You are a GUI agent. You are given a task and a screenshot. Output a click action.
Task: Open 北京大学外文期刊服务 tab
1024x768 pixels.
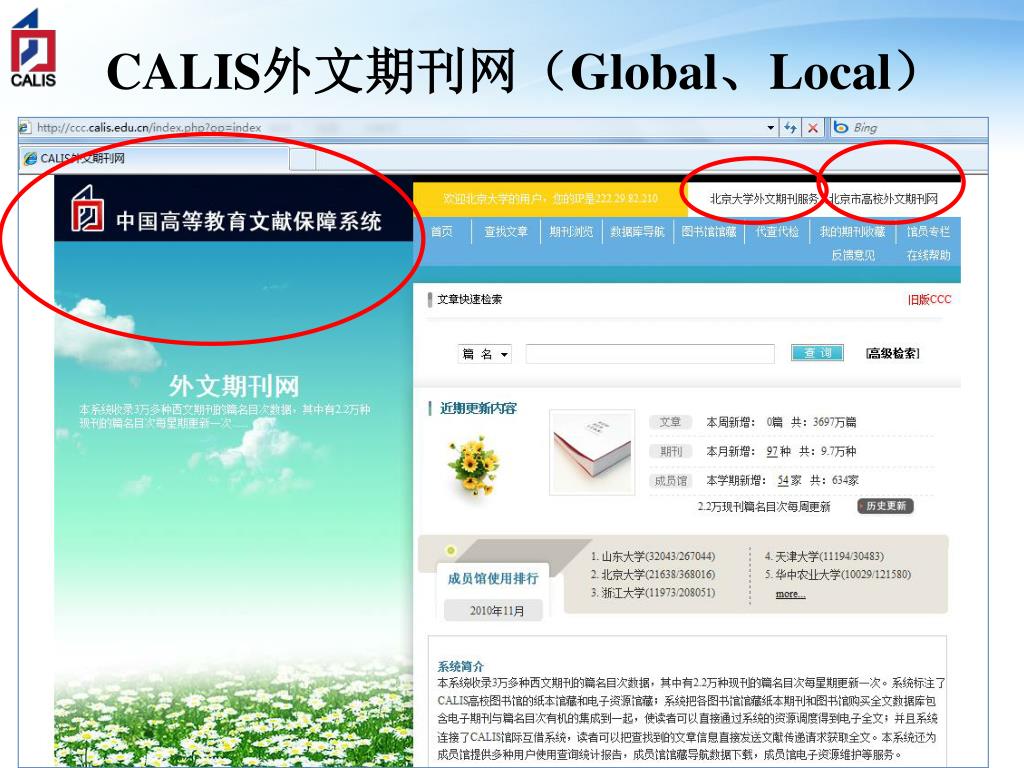tap(763, 199)
